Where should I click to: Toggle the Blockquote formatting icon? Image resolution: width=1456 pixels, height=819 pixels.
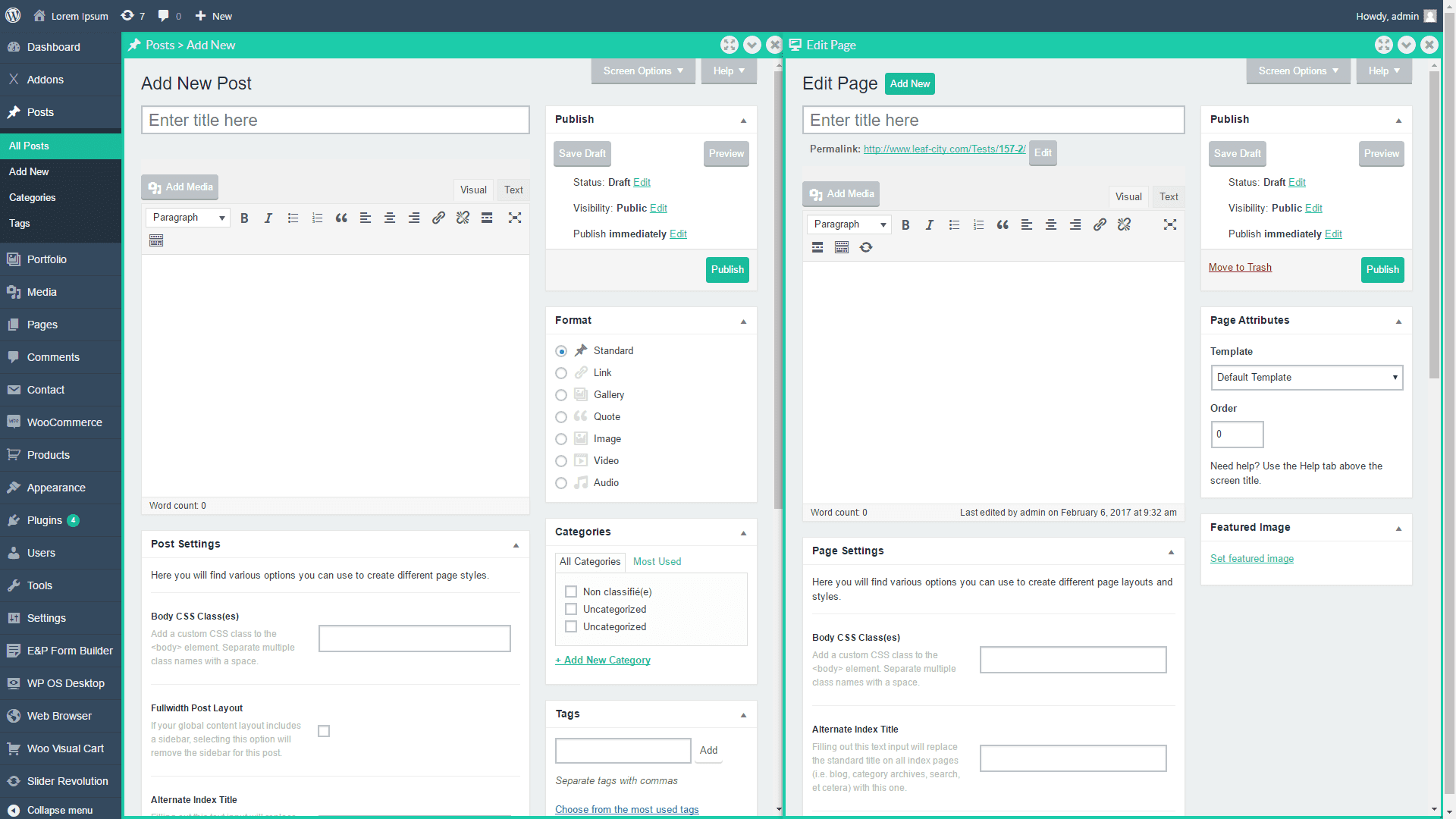tap(341, 218)
